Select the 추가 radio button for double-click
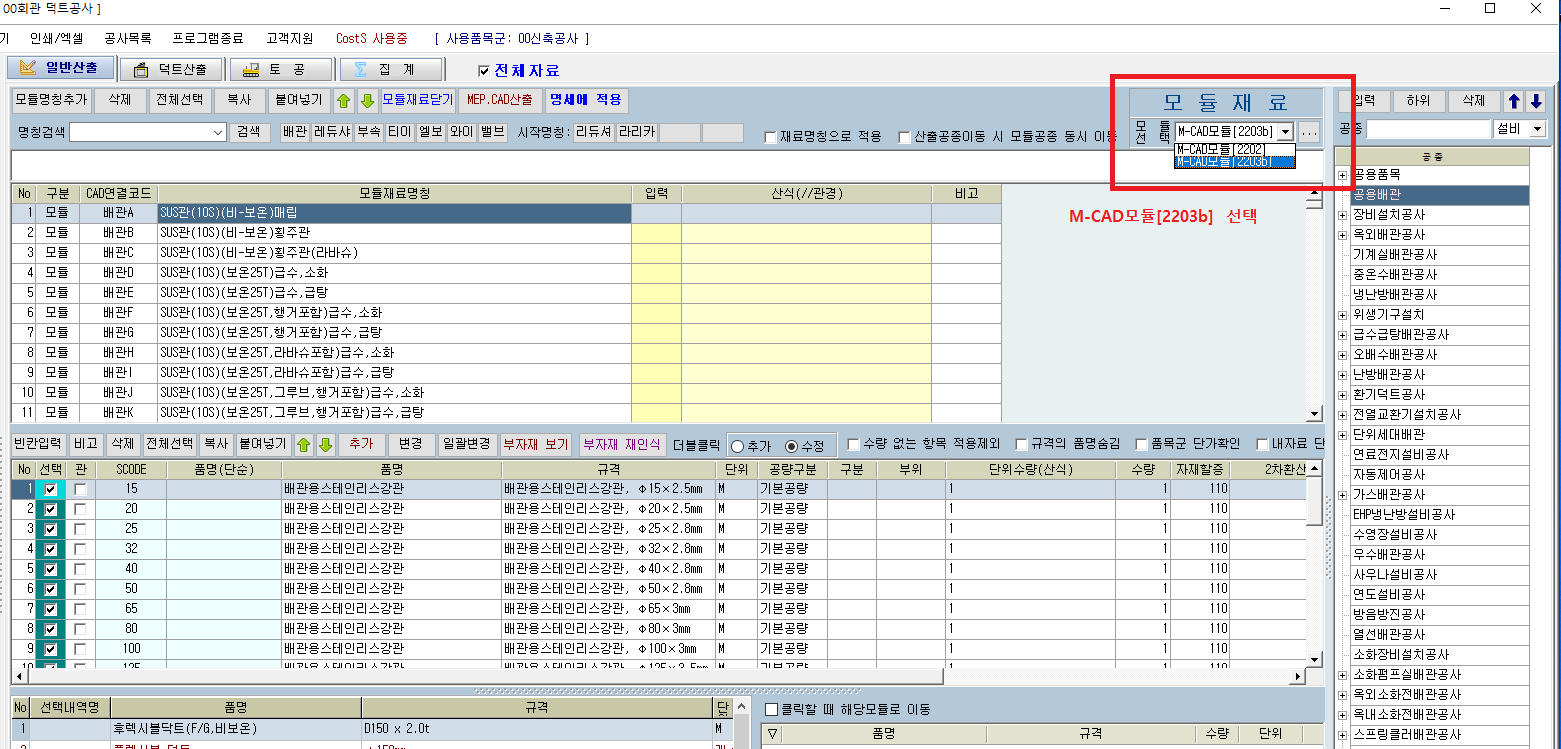 (x=739, y=446)
